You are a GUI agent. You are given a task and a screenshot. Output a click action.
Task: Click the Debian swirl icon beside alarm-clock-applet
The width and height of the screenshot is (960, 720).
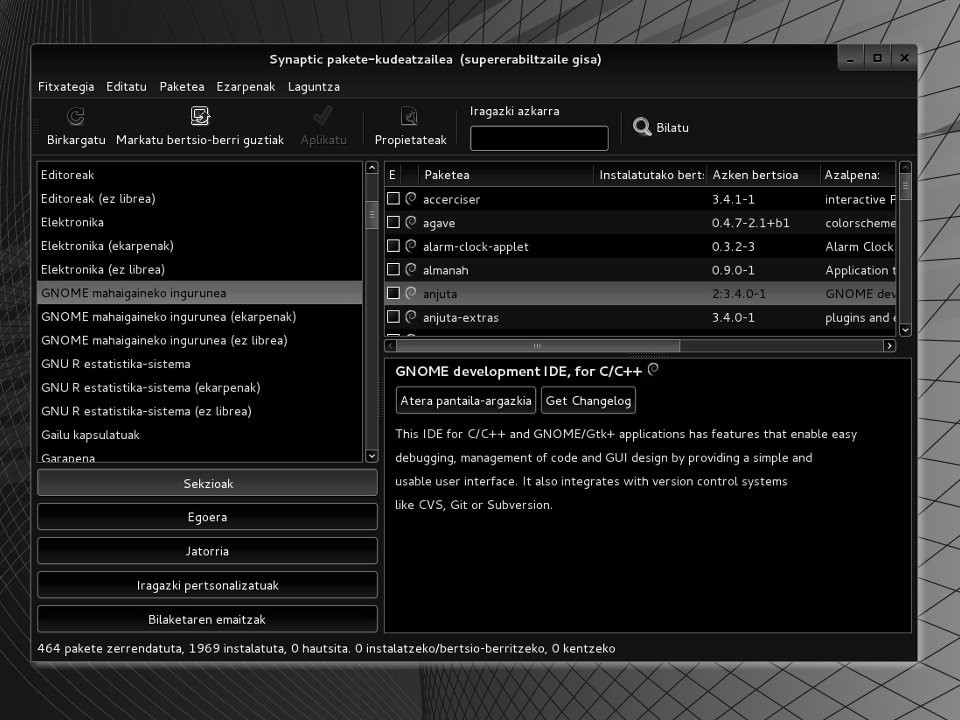tap(411, 246)
